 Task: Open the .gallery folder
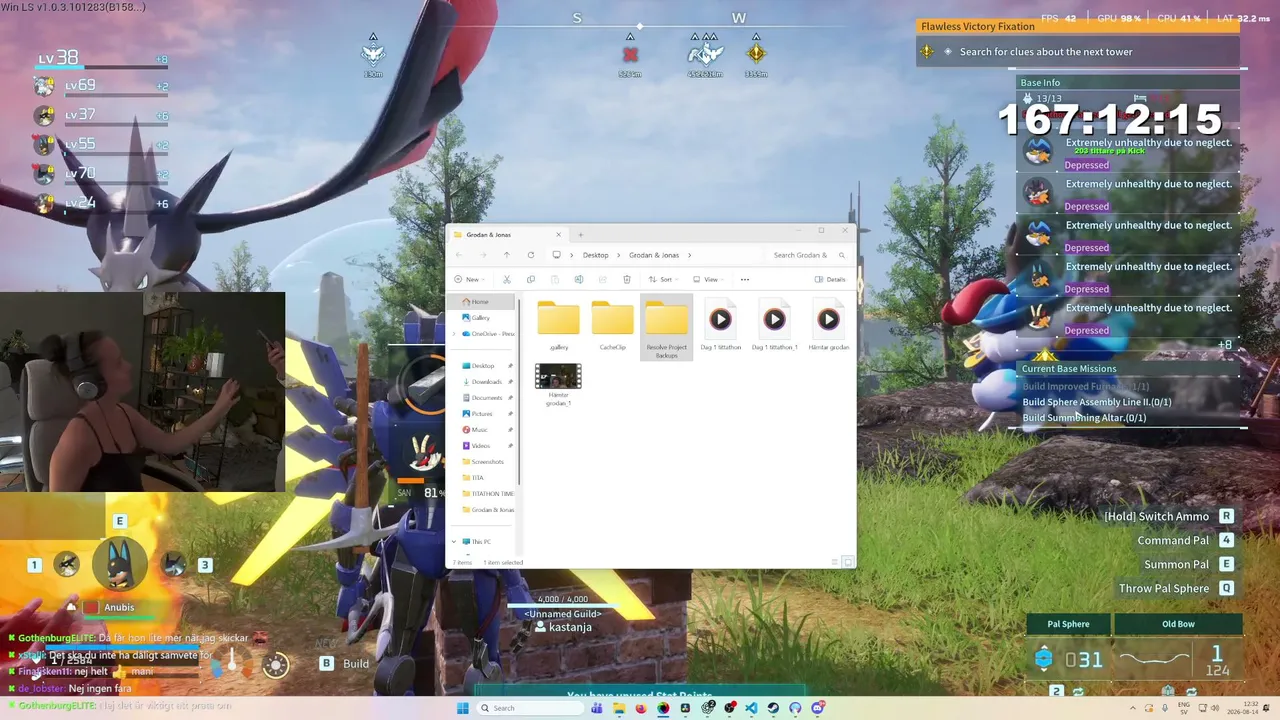click(558, 325)
